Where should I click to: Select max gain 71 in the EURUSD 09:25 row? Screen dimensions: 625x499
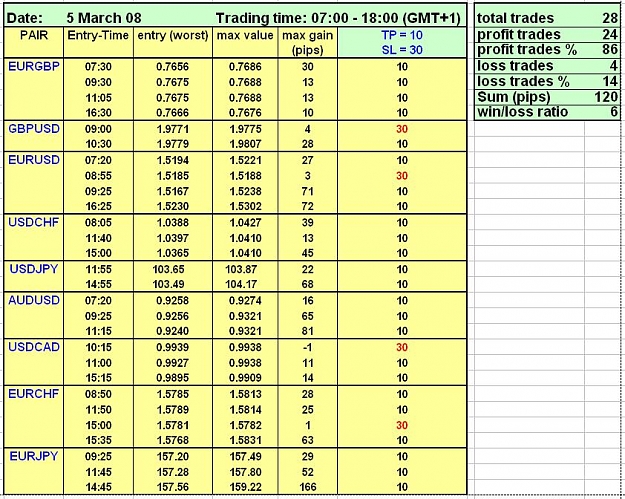point(307,191)
